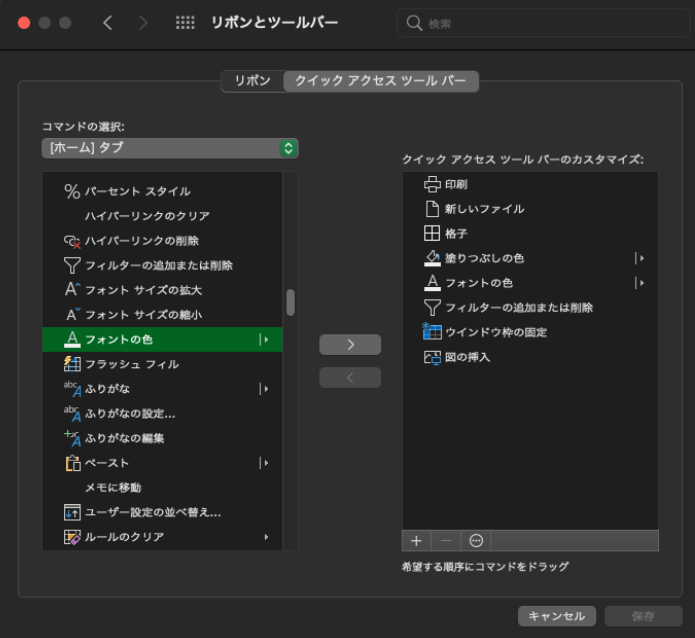Click the add arrow button between lists

pyautogui.click(x=350, y=344)
